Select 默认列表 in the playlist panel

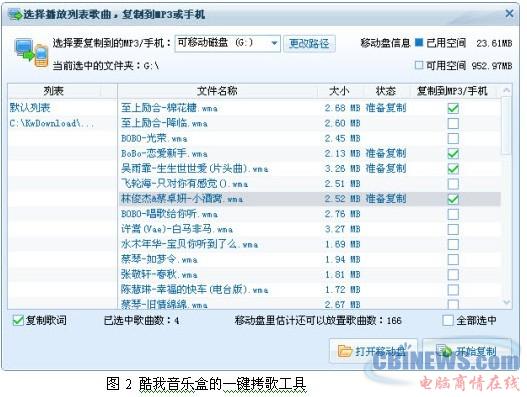click(30, 108)
